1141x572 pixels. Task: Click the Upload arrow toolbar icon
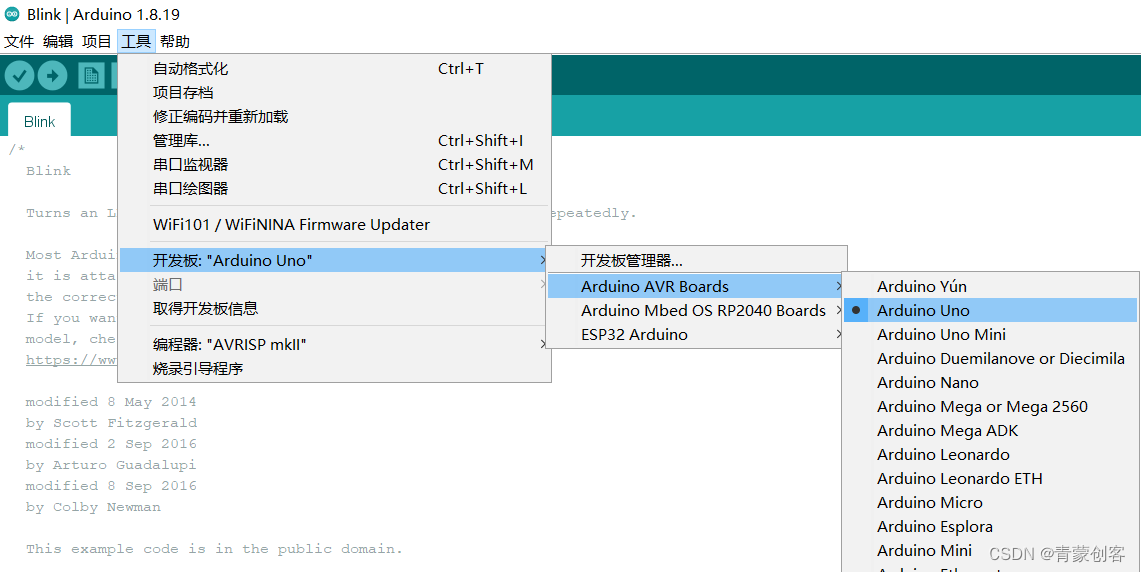click(x=52, y=76)
